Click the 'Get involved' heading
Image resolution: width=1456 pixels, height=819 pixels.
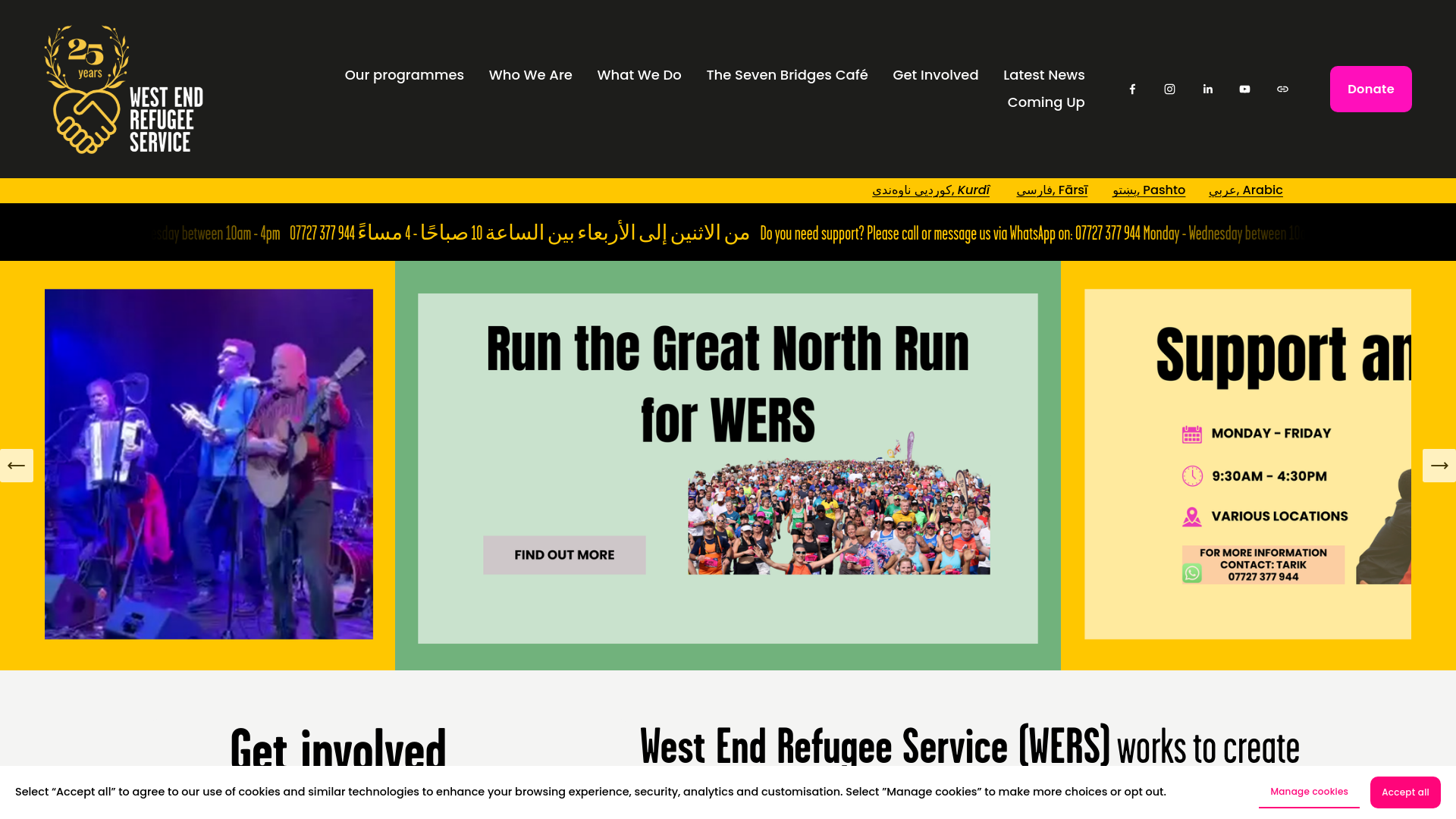point(338,747)
